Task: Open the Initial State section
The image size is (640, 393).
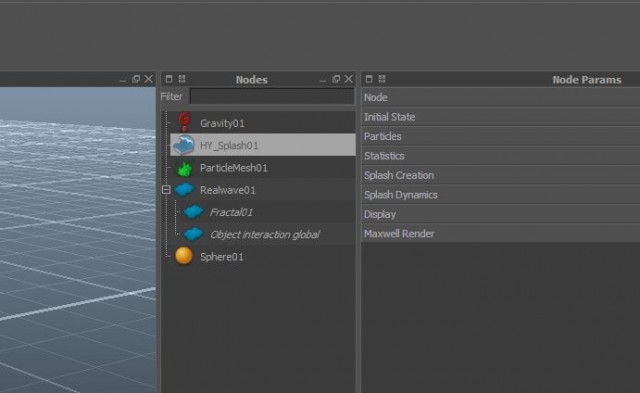Action: click(x=500, y=117)
